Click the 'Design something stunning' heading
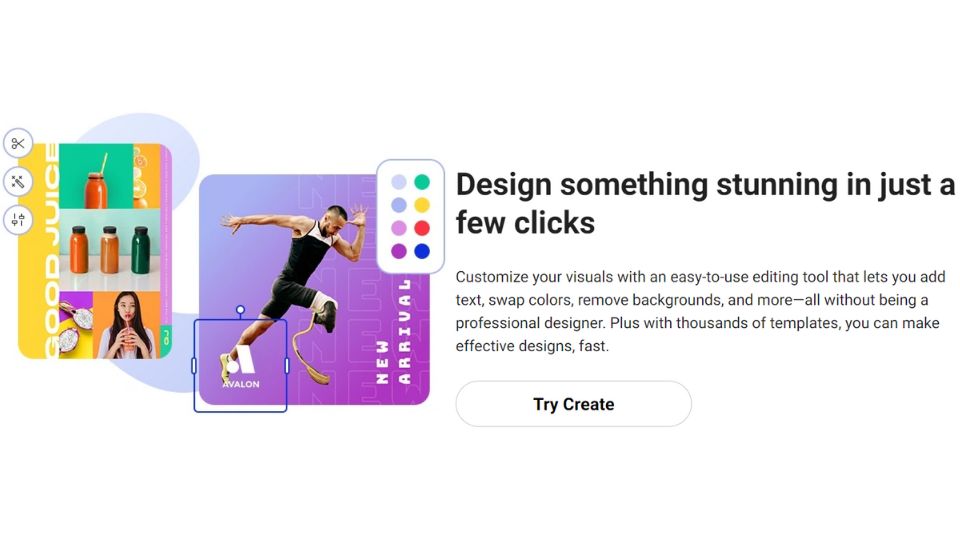The image size is (960, 540). [705, 203]
